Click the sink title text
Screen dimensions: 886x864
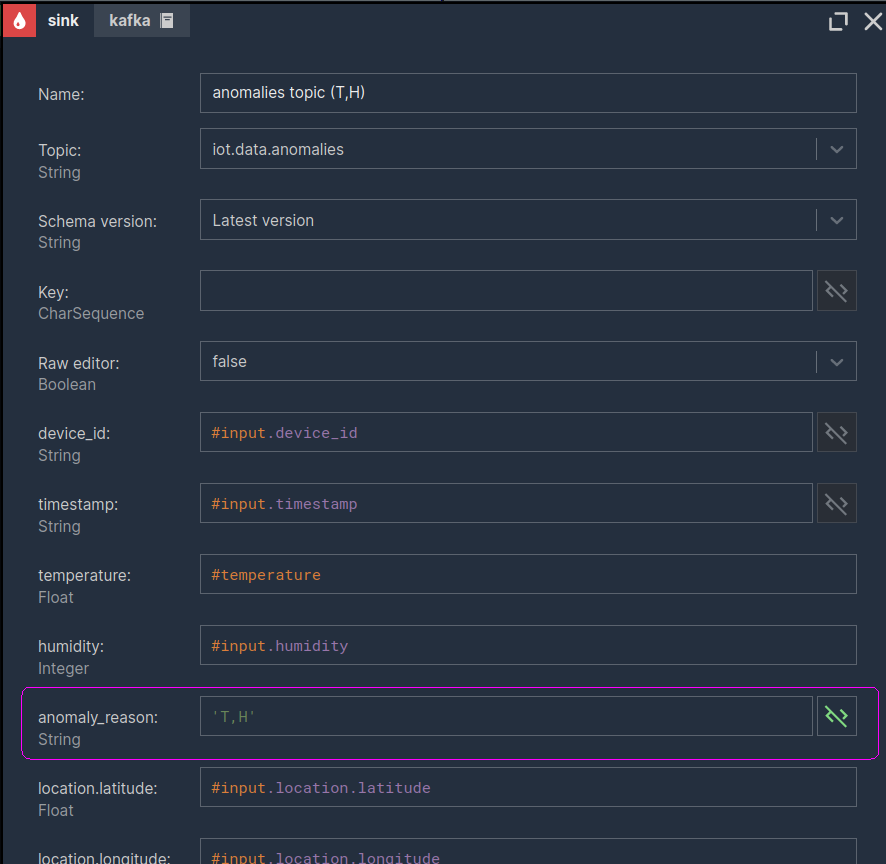click(63, 21)
